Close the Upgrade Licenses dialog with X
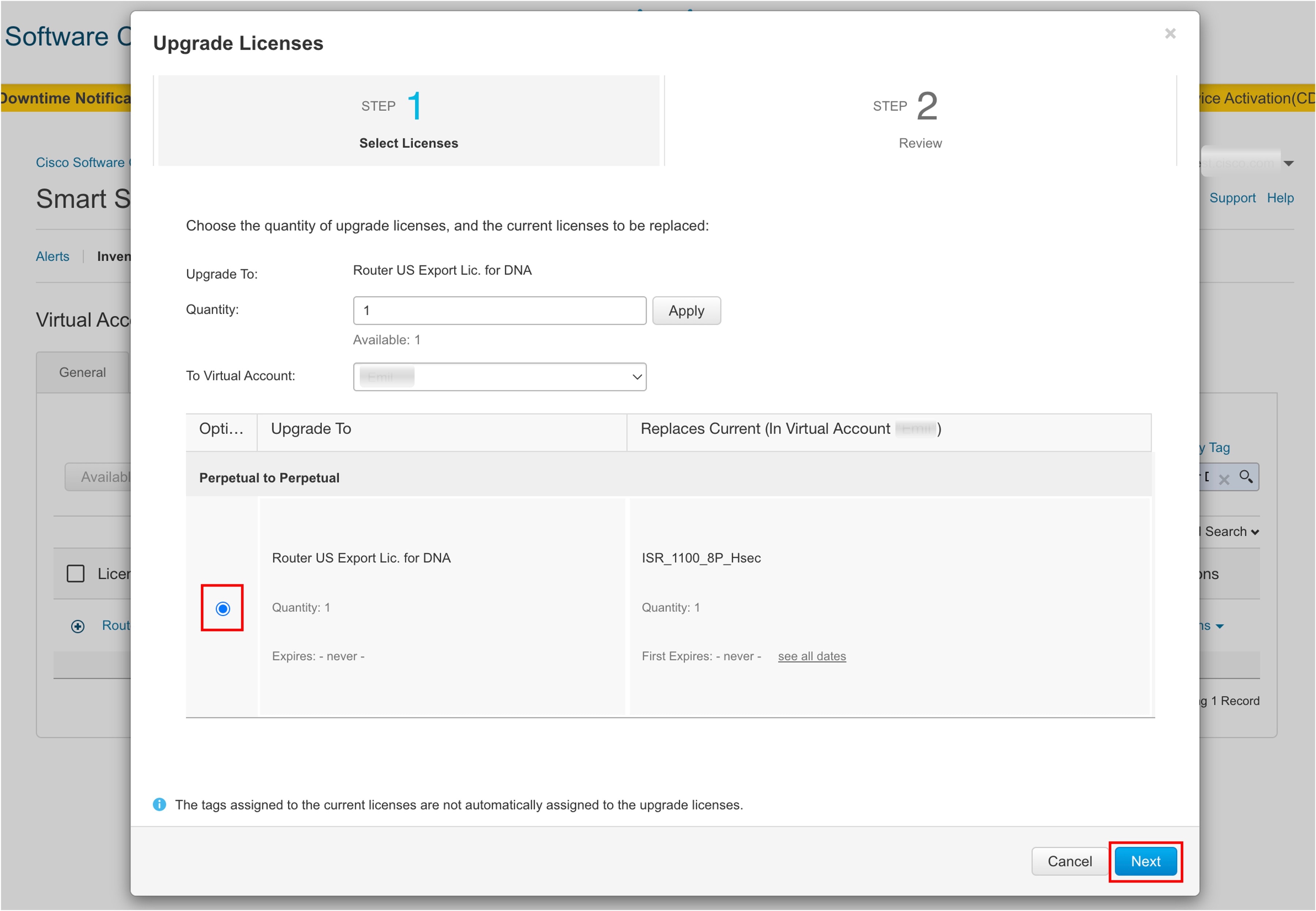This screenshot has width=1316, height=911. (x=1170, y=34)
